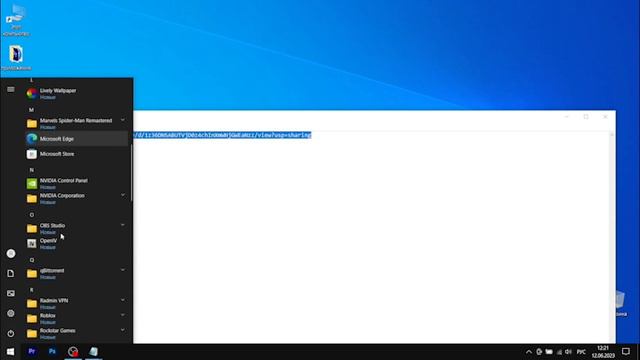Click the volume speaker tray icon
The image size is (640, 360).
pyautogui.click(x=568, y=352)
